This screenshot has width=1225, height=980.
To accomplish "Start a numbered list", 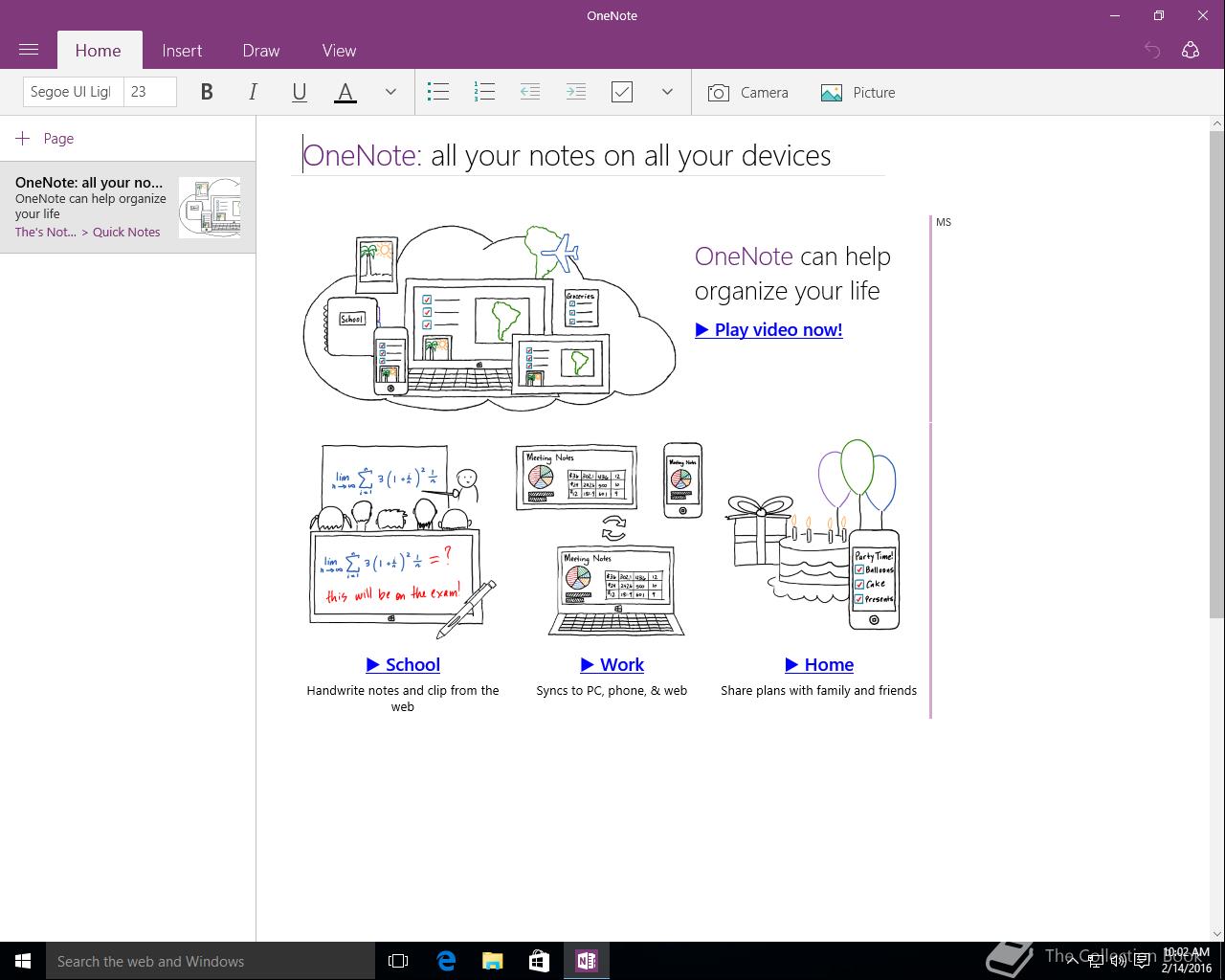I will click(x=484, y=92).
